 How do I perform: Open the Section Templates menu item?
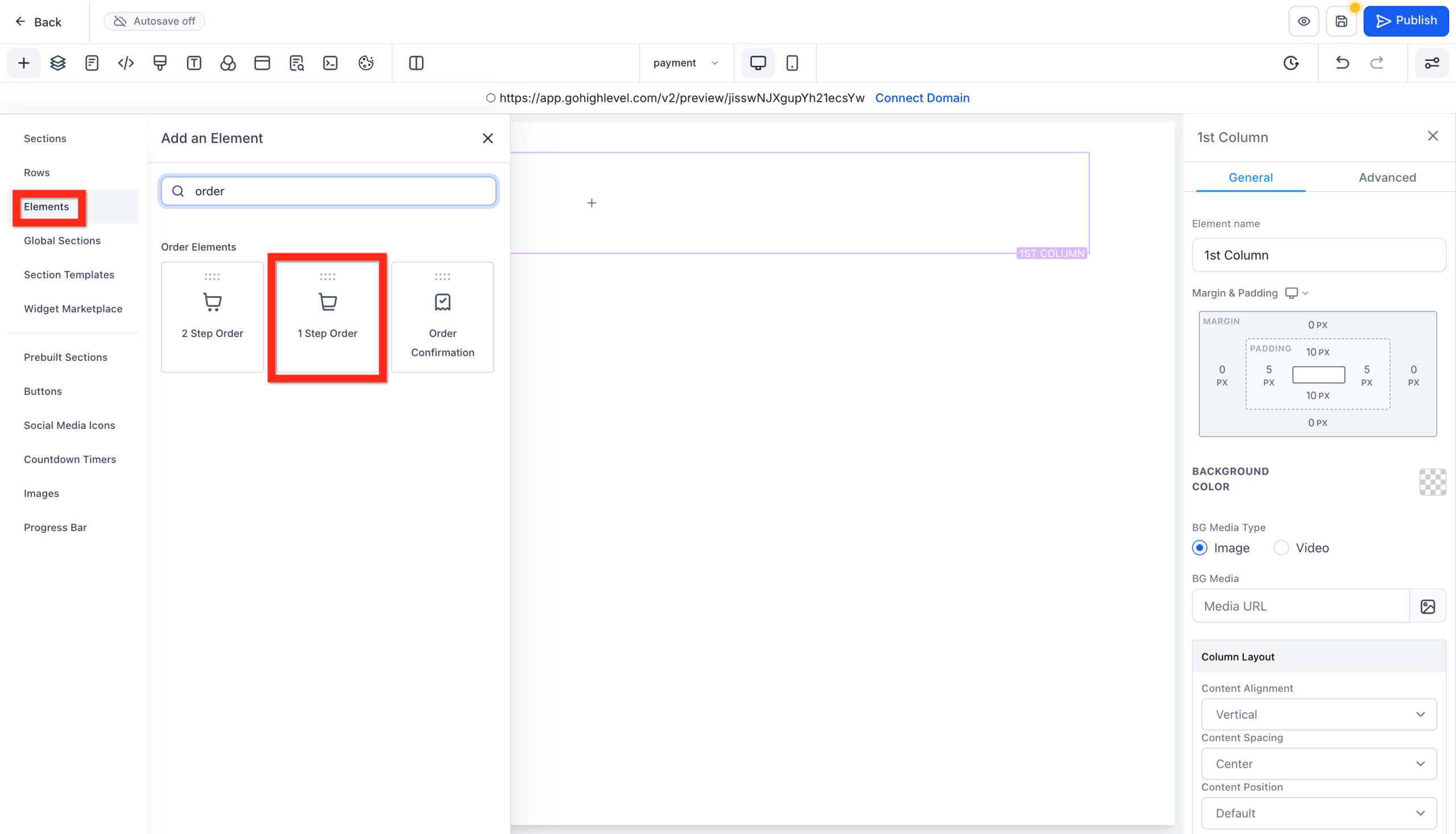[69, 275]
